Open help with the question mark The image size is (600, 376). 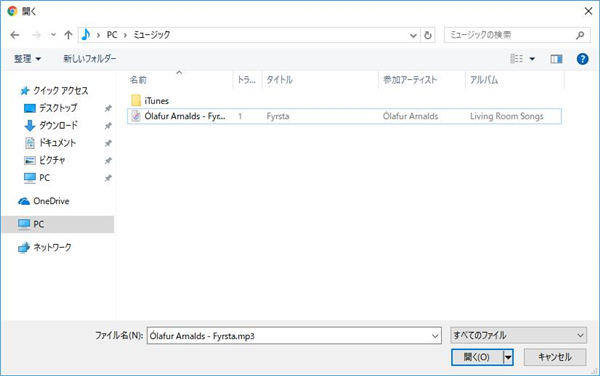tap(582, 59)
